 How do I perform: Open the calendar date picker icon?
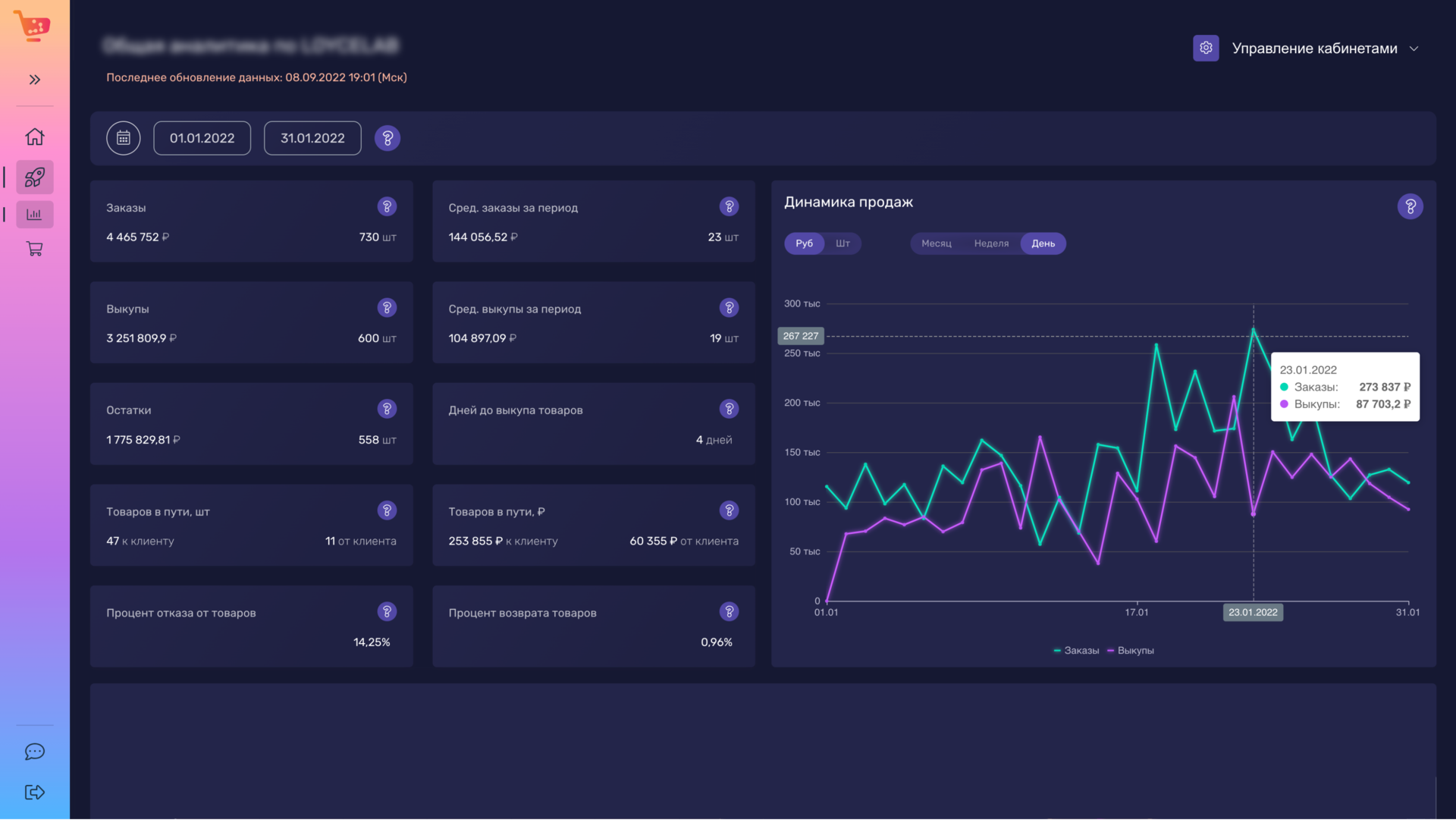pyautogui.click(x=124, y=138)
